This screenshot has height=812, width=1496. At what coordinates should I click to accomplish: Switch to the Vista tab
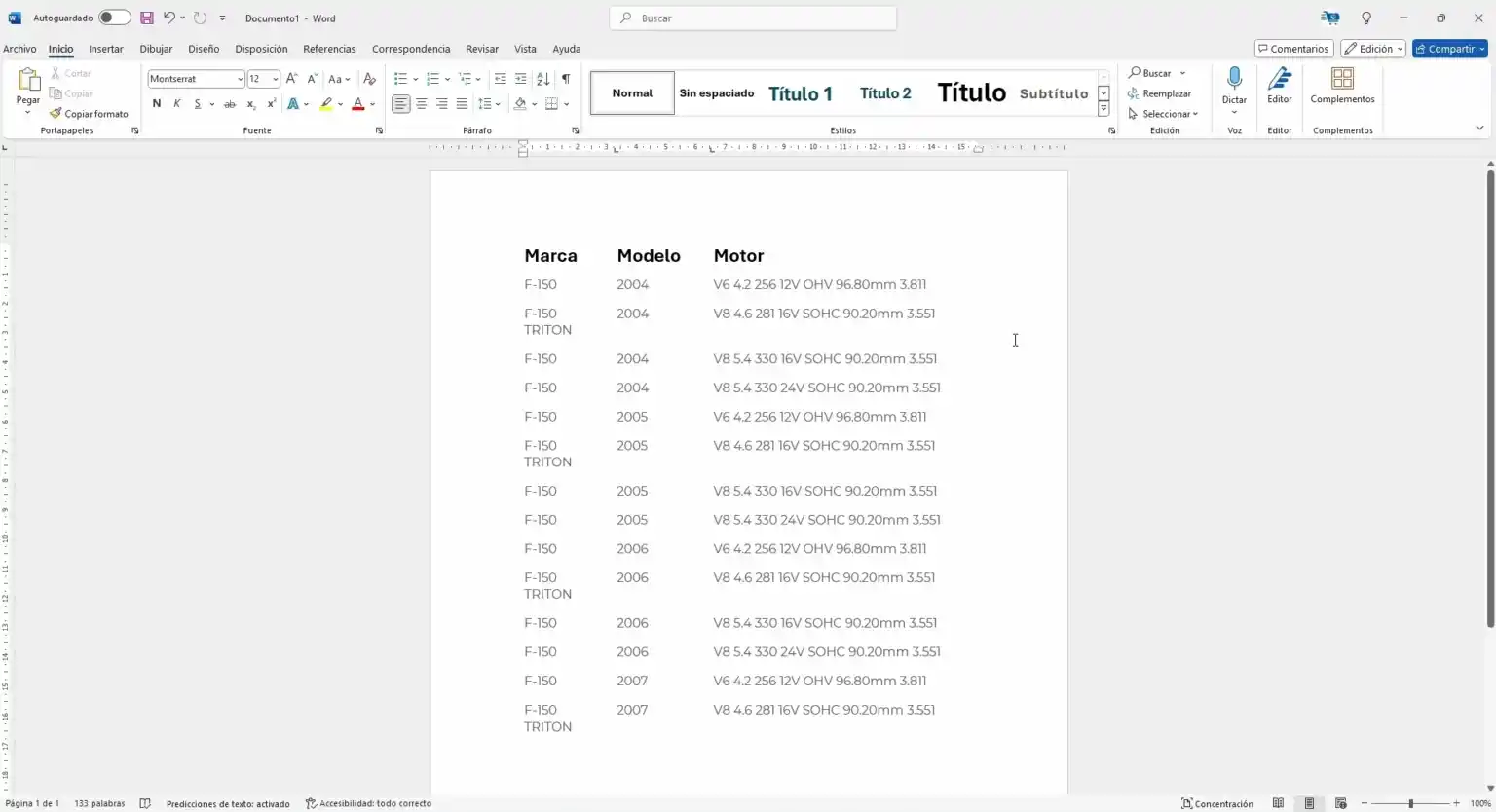tap(525, 49)
